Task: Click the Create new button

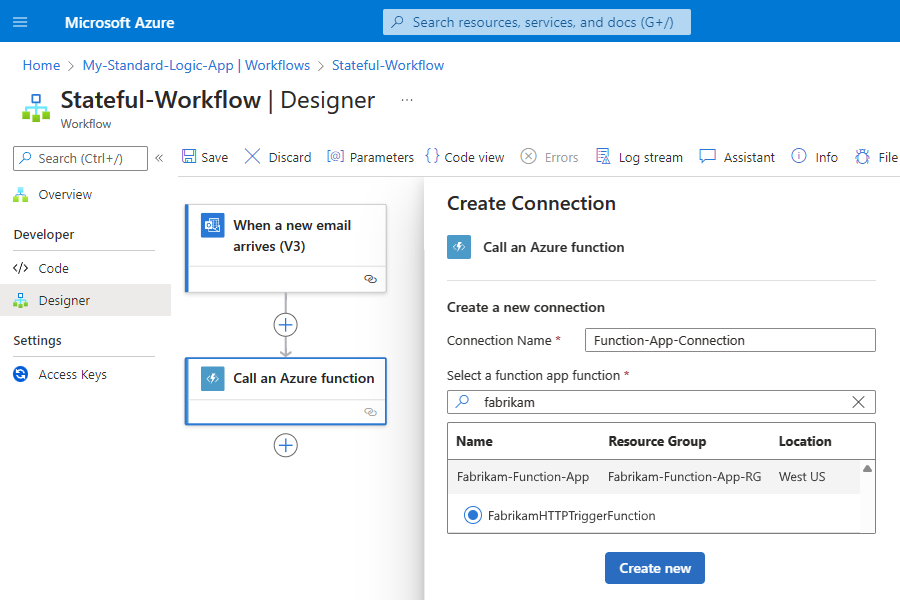Action: tap(654, 567)
